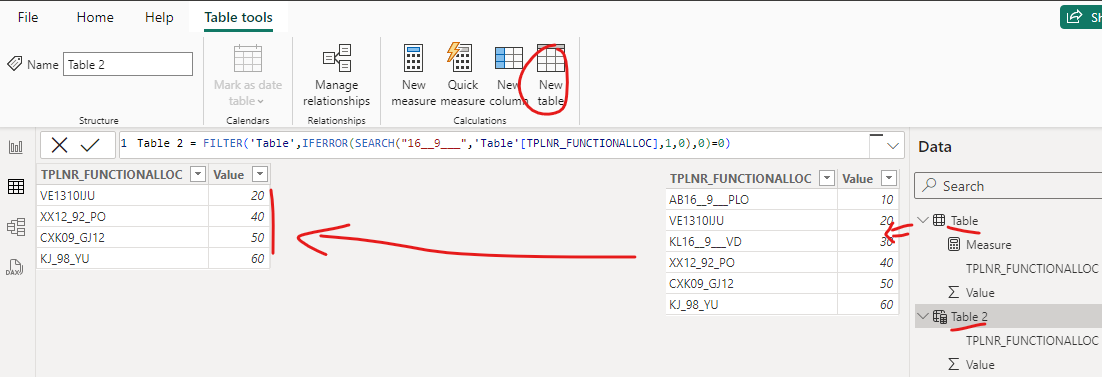1102x377 pixels.
Task: Open Quick measure
Action: (462, 76)
